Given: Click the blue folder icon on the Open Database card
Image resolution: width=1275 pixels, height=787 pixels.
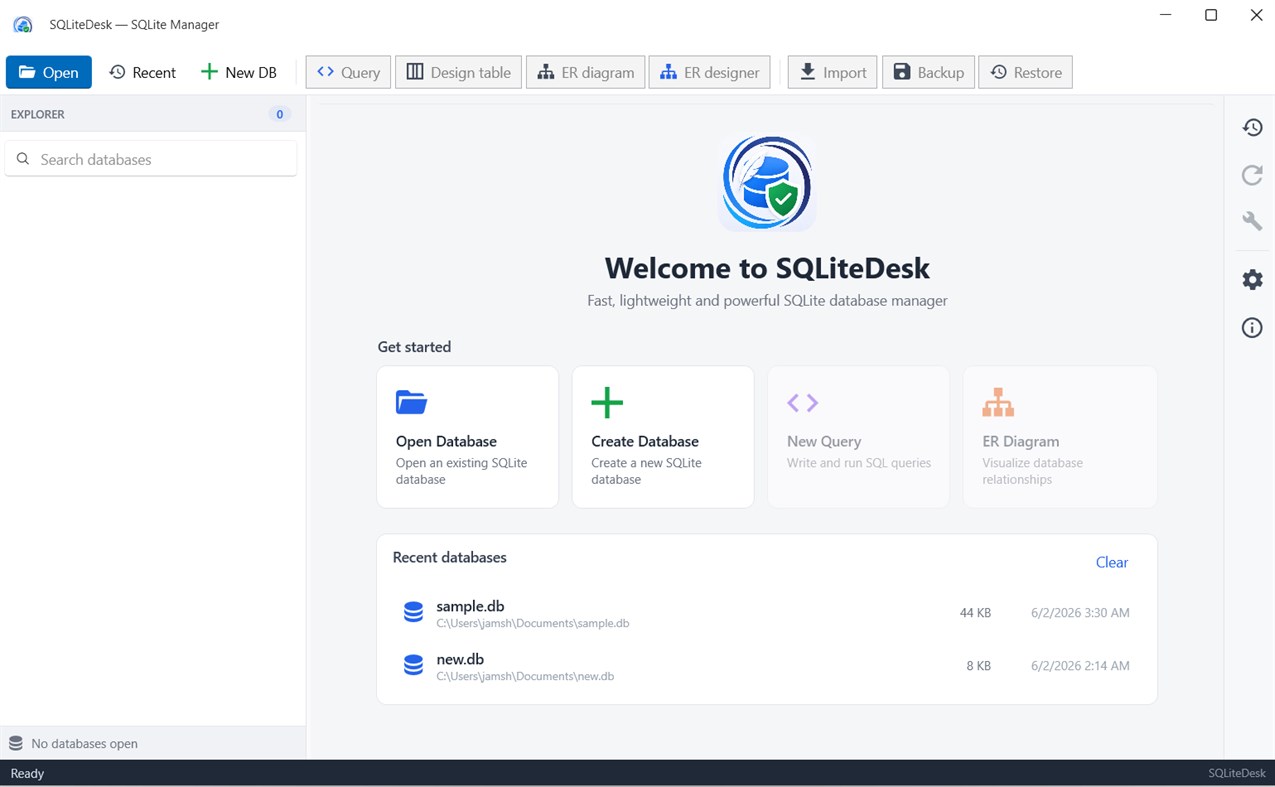Looking at the screenshot, I should pyautogui.click(x=411, y=402).
